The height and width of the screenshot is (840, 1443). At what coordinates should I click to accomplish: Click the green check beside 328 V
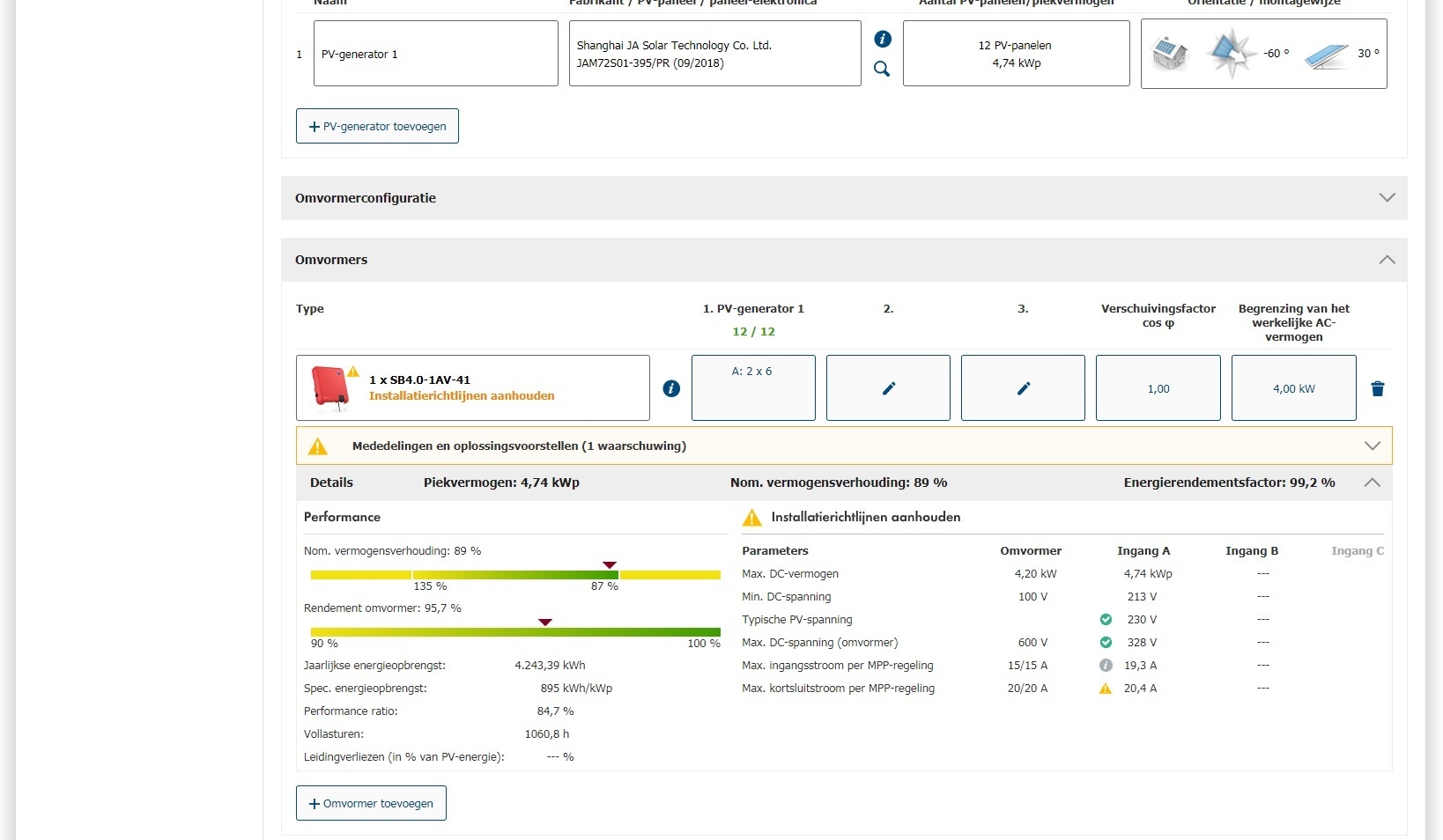(x=1106, y=643)
